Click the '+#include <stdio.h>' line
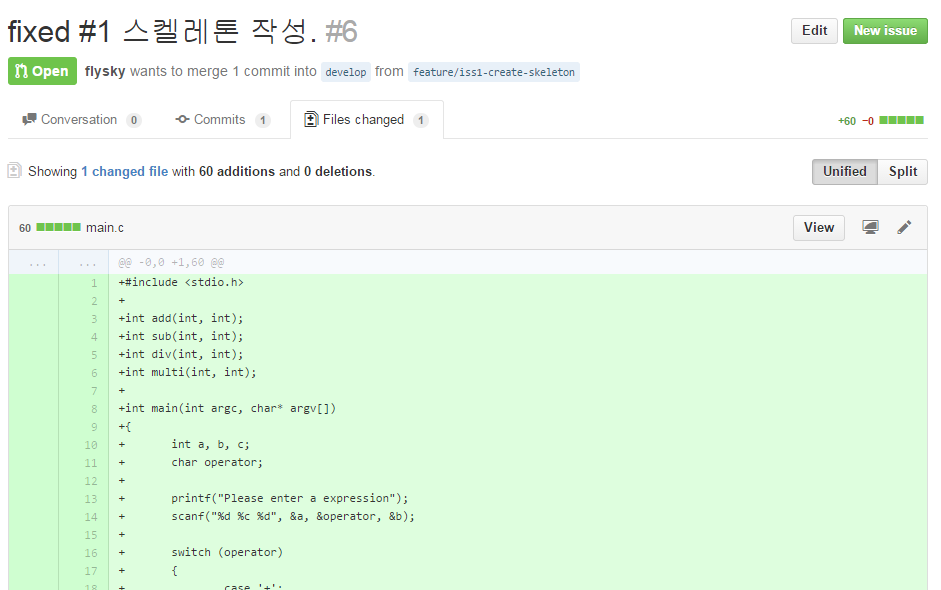Screen dimensions: 941x590 click(x=181, y=282)
